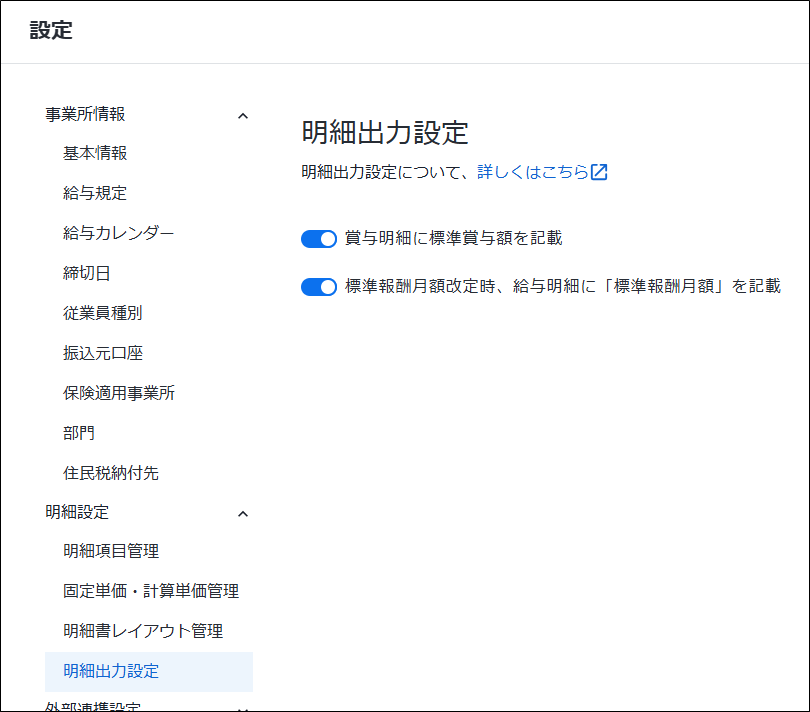Click the external link icon after 詳しくはこちら
This screenshot has height=712, width=810.
(x=599, y=172)
